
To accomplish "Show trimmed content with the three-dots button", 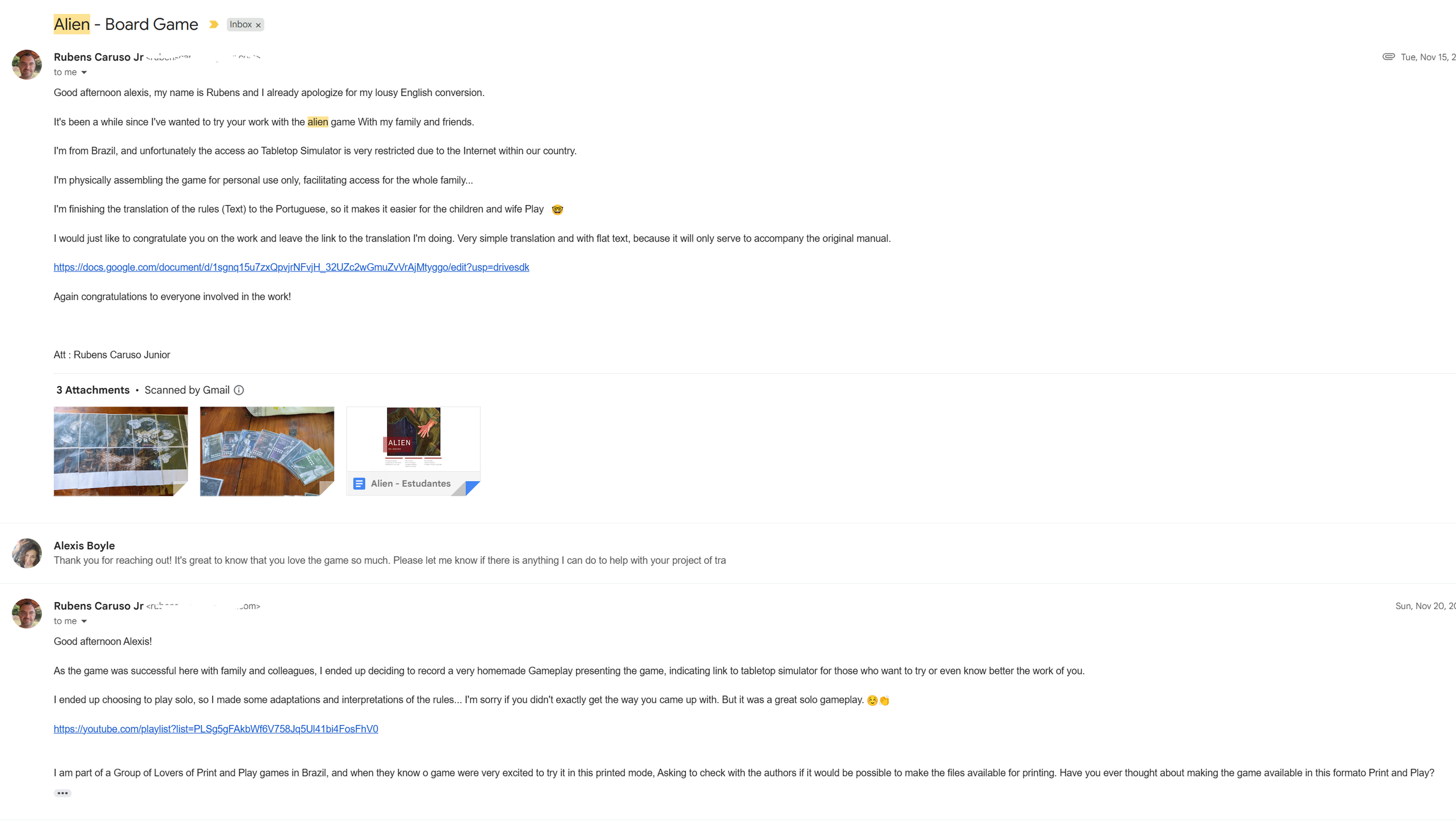I will coord(62,793).
